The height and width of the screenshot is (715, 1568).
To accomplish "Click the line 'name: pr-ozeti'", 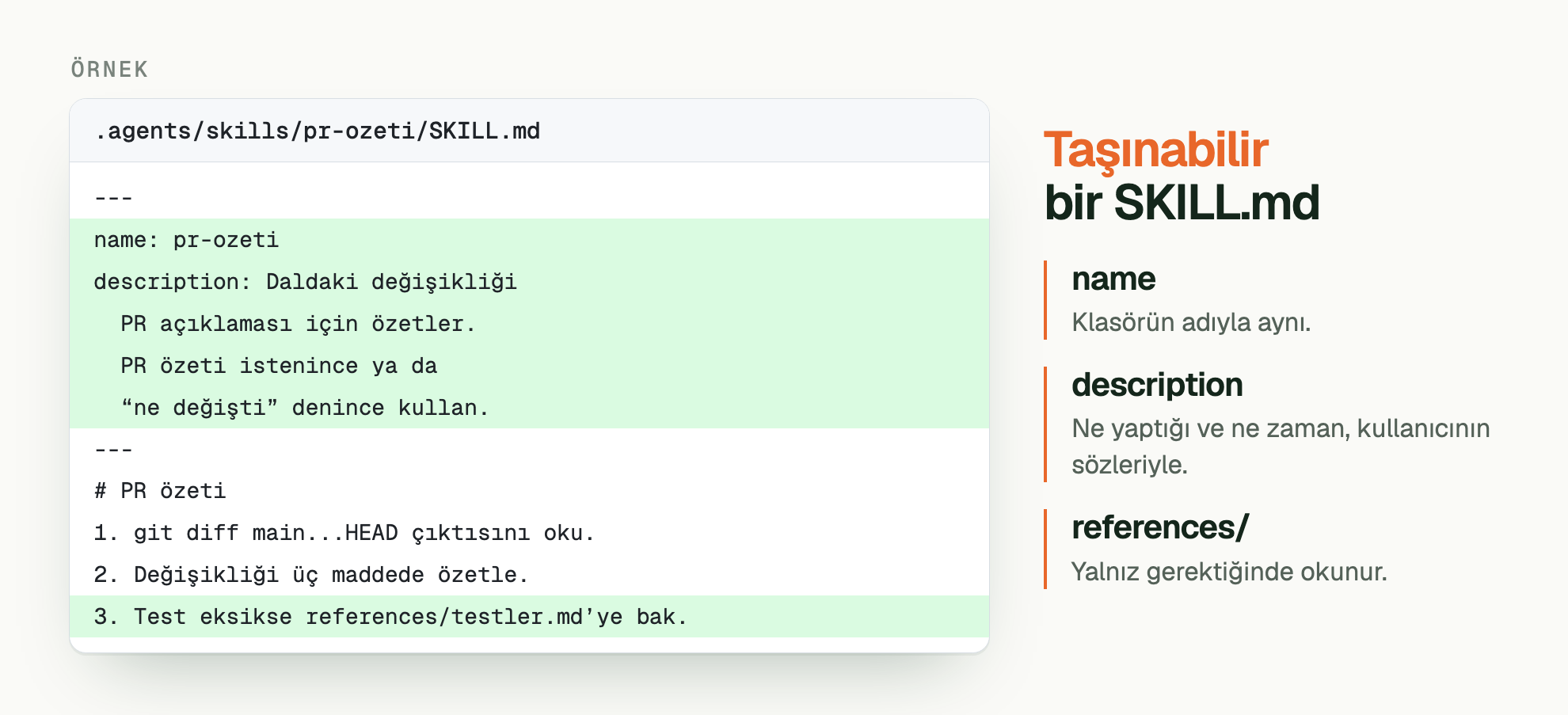I will click(186, 240).
